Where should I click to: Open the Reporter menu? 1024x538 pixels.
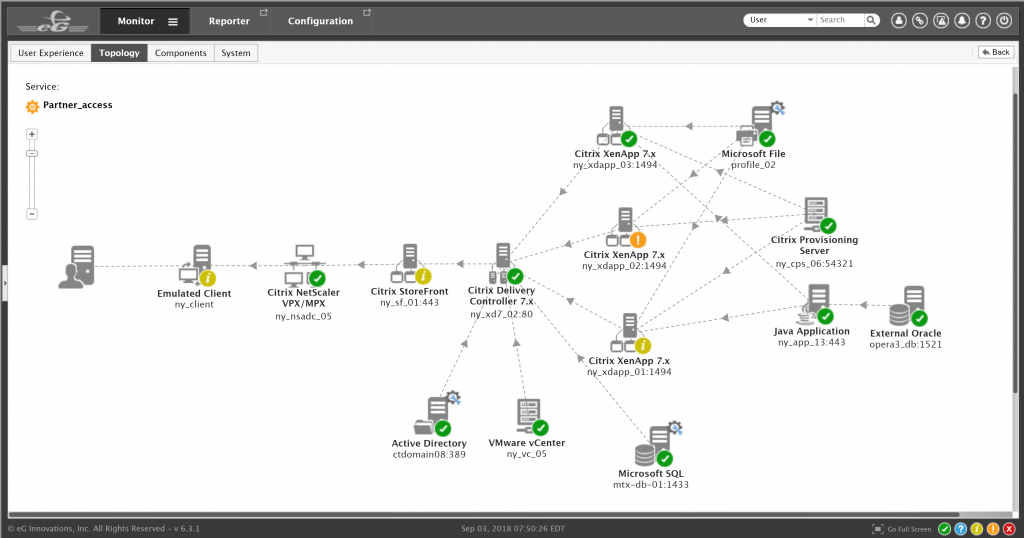pyautogui.click(x=229, y=21)
